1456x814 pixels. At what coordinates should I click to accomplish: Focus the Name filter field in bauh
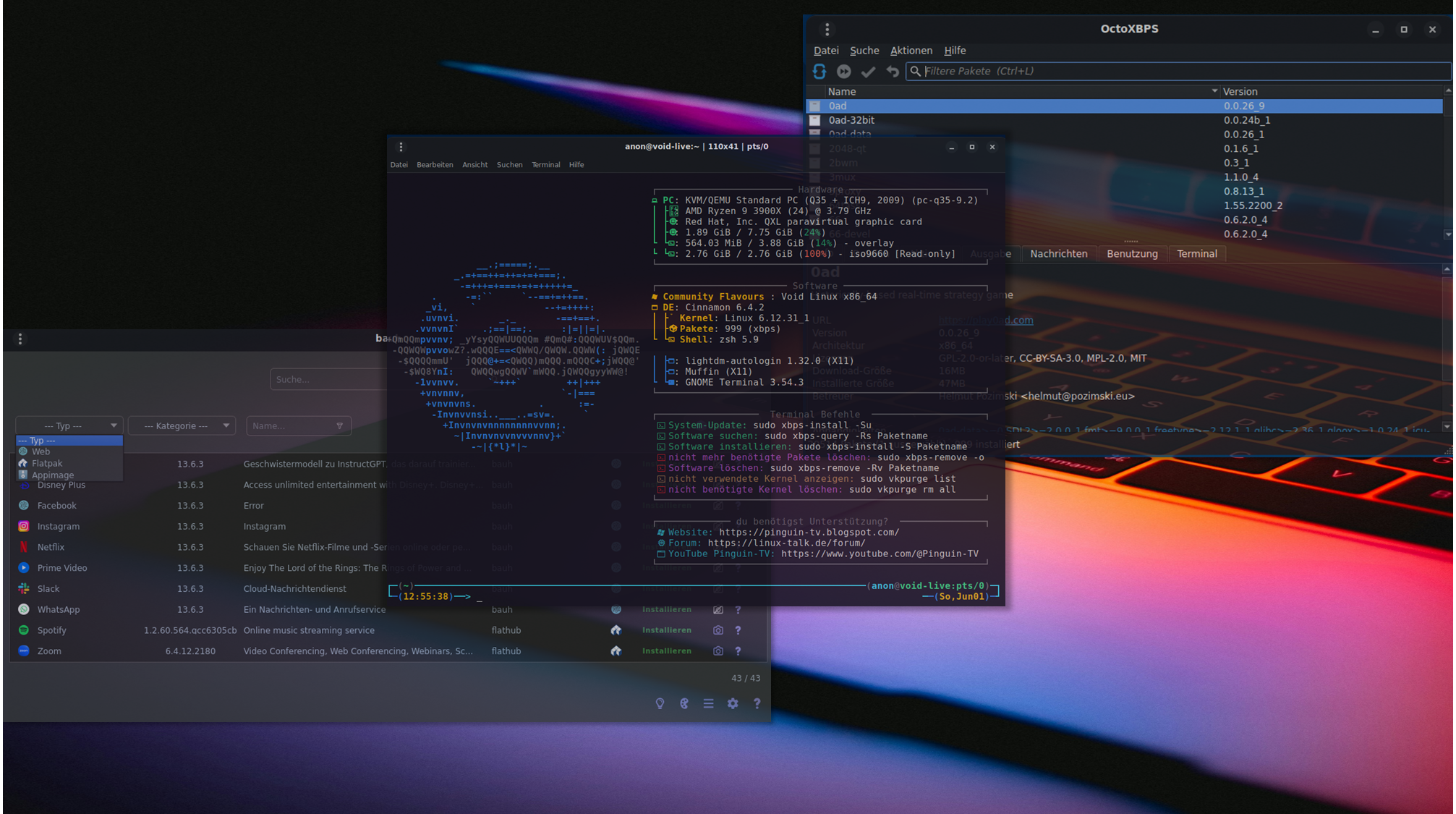(299, 426)
